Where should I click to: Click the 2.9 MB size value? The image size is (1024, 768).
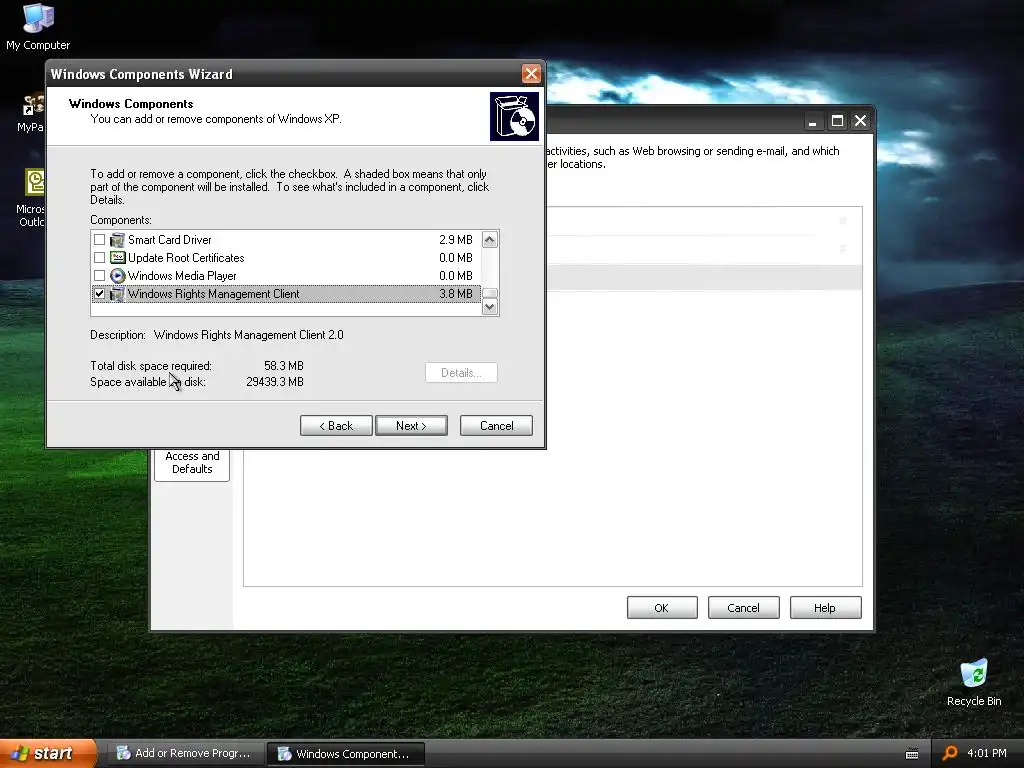point(456,240)
